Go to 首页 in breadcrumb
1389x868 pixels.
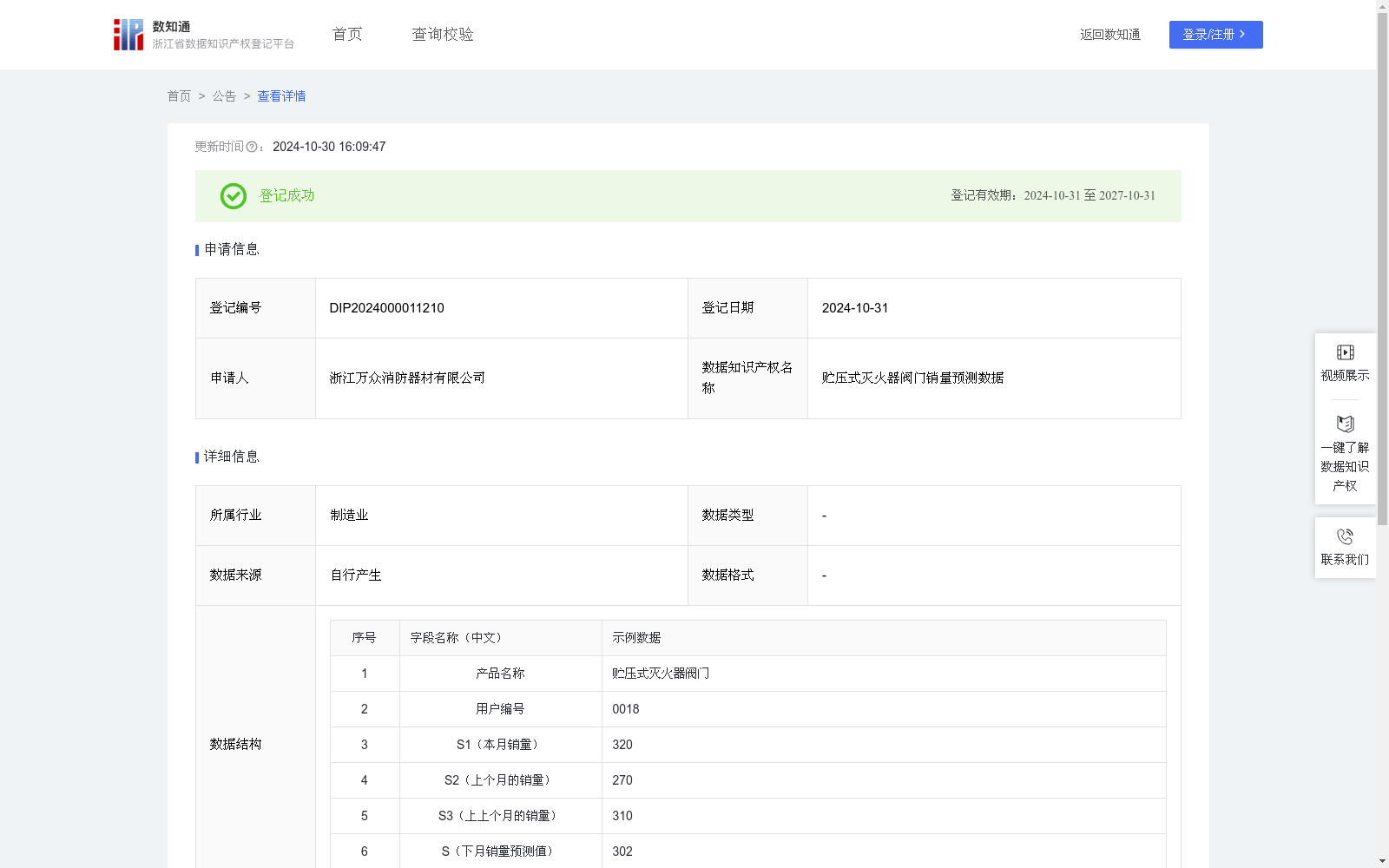[179, 96]
